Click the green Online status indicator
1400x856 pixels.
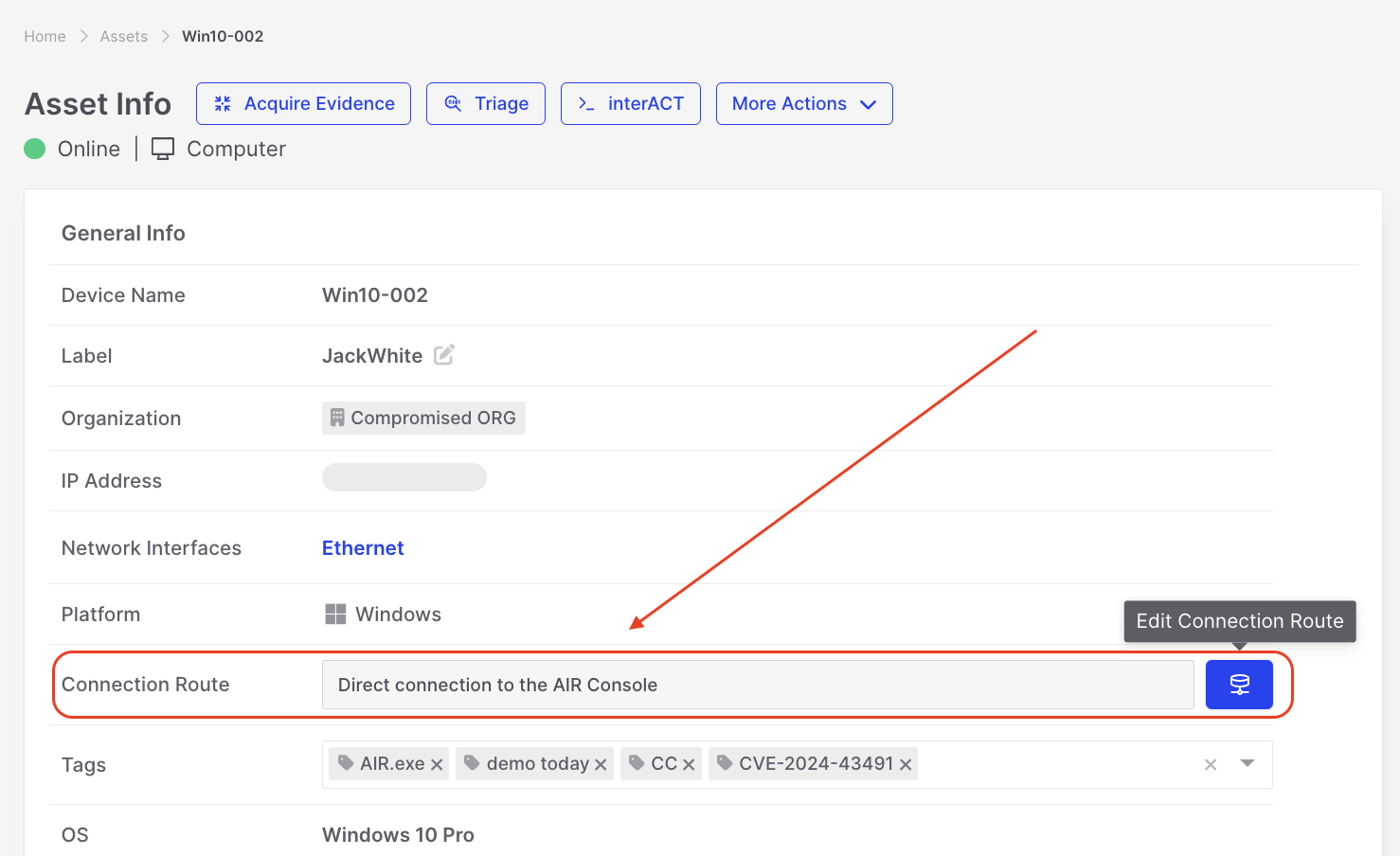[x=35, y=149]
